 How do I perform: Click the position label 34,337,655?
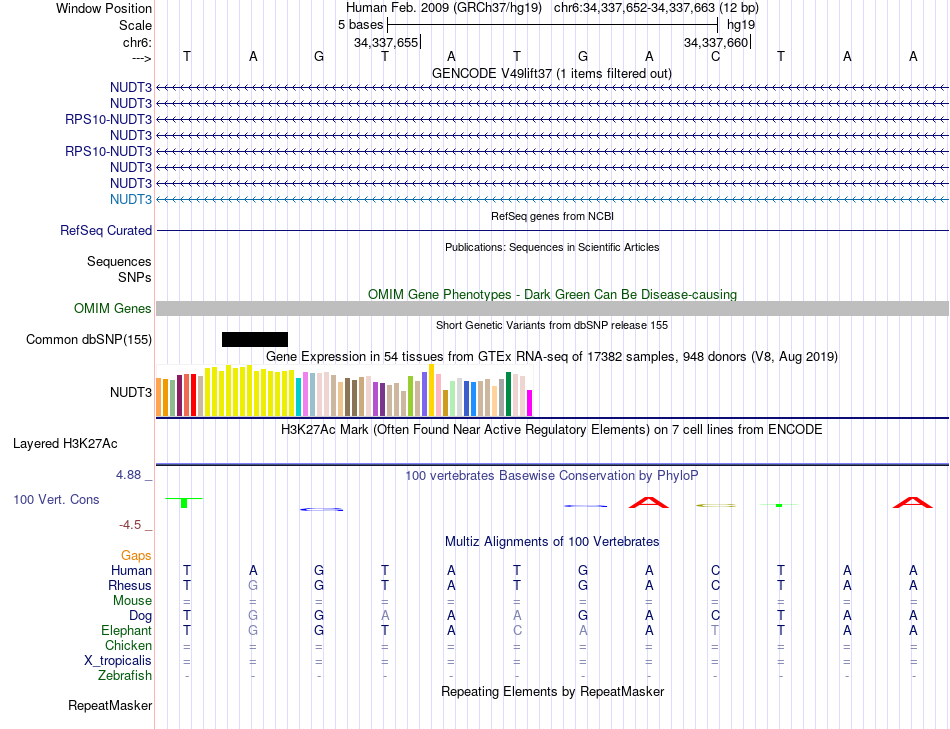386,42
